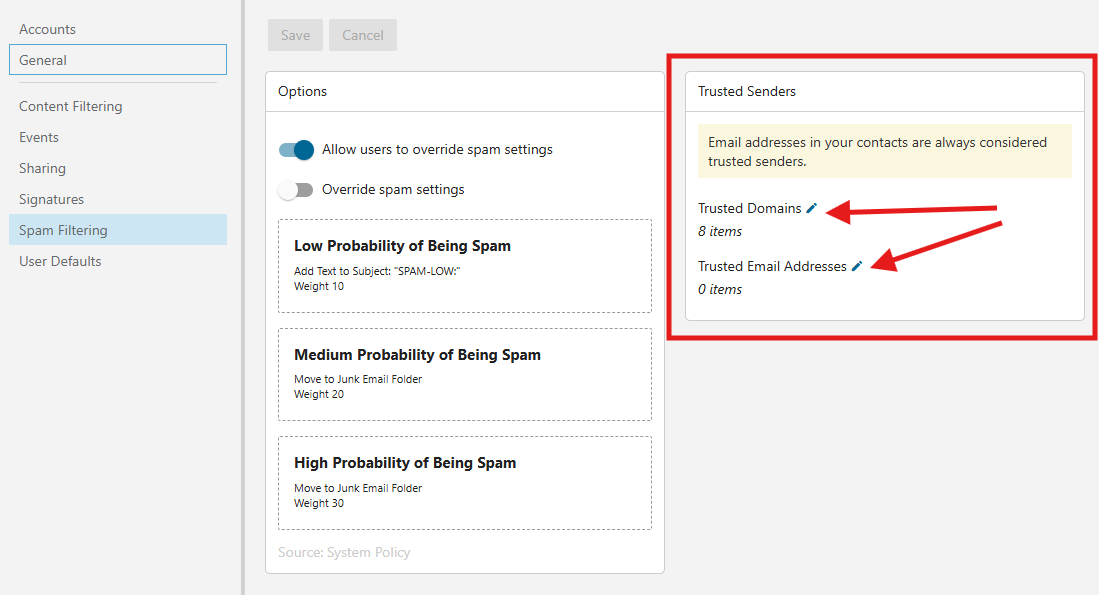Viewport: 1099px width, 595px height.
Task: Select General in the sidebar
Action: pos(118,60)
